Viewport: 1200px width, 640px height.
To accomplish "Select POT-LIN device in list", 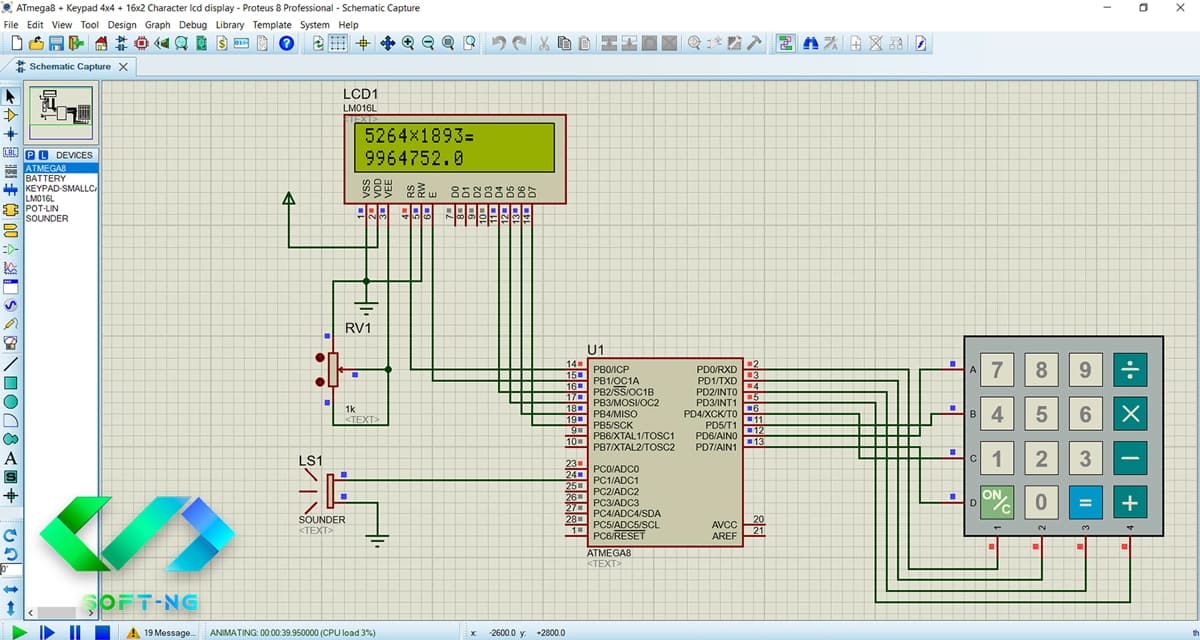I will pos(61,208).
